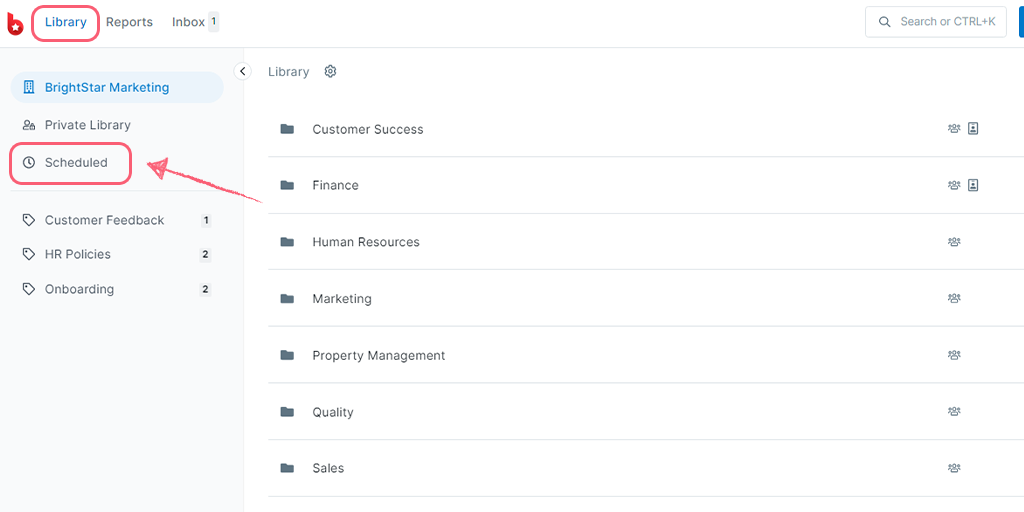Click the contact card icon on Customer Success row
Screen dimensions: 1024x512
[x=973, y=129]
